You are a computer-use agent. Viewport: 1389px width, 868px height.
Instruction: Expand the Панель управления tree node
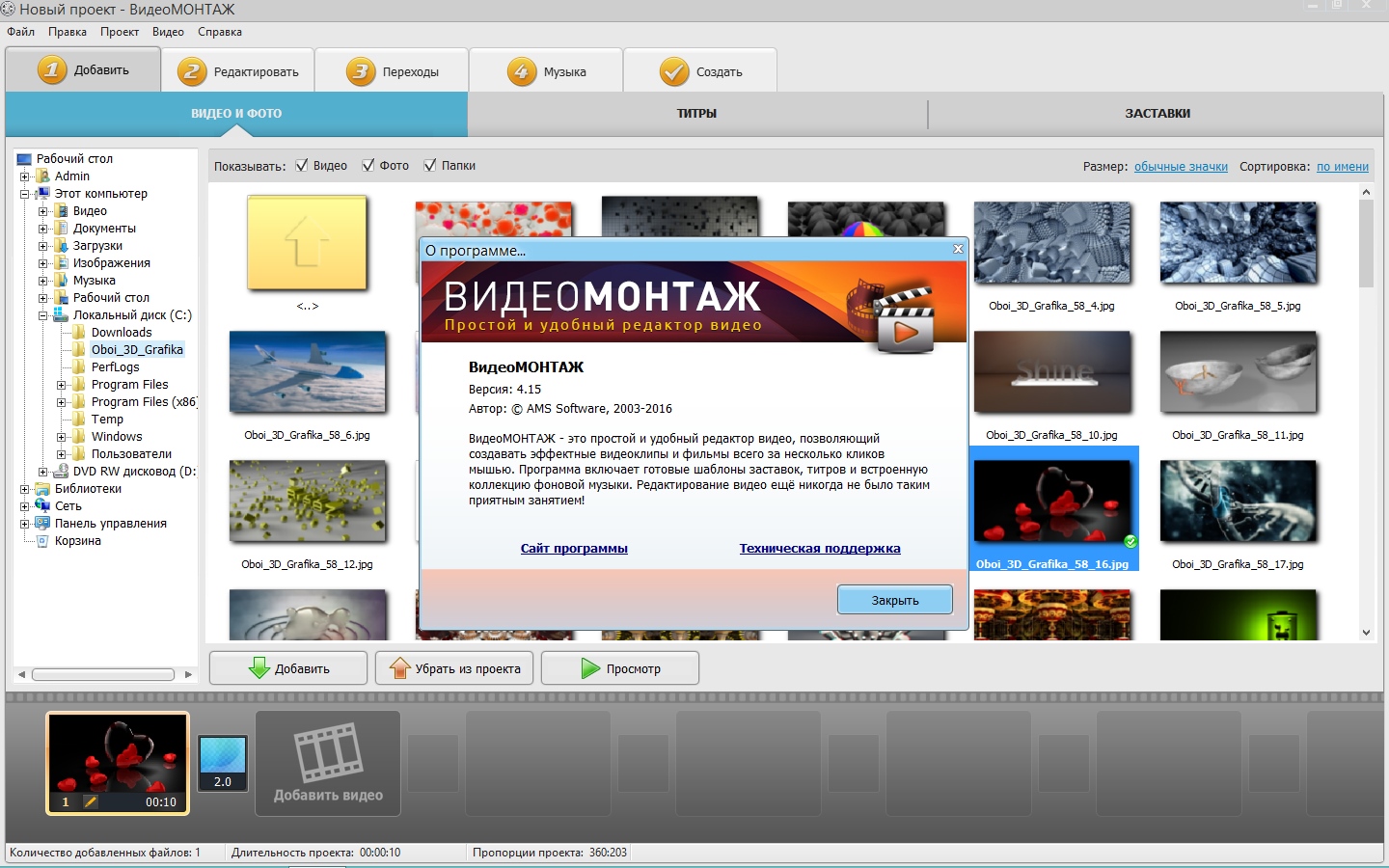[x=25, y=524]
